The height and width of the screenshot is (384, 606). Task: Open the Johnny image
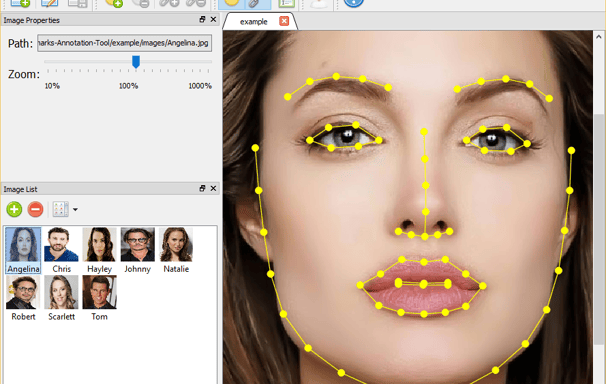click(138, 250)
